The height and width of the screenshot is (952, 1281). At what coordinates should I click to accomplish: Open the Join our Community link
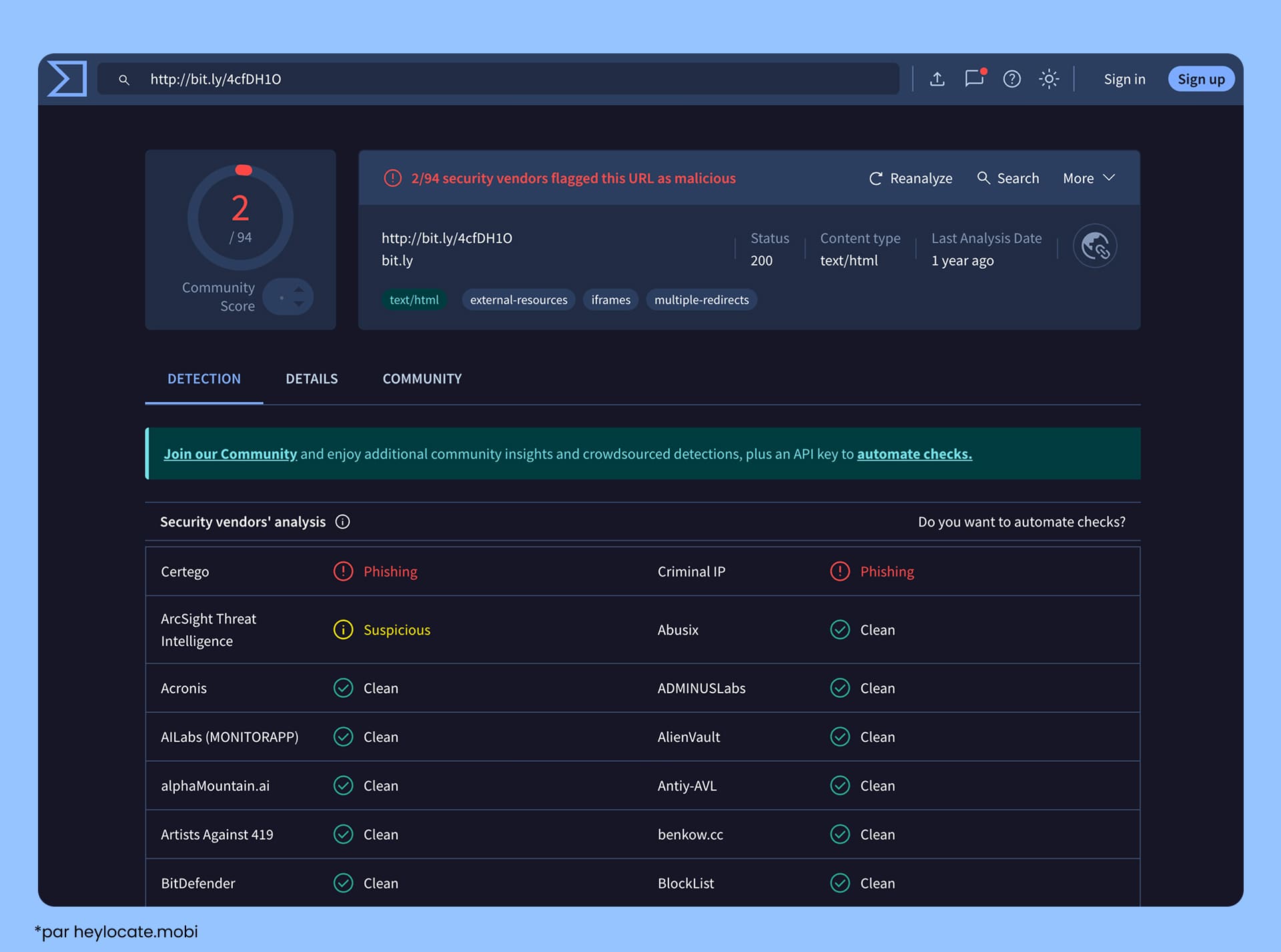coord(230,454)
